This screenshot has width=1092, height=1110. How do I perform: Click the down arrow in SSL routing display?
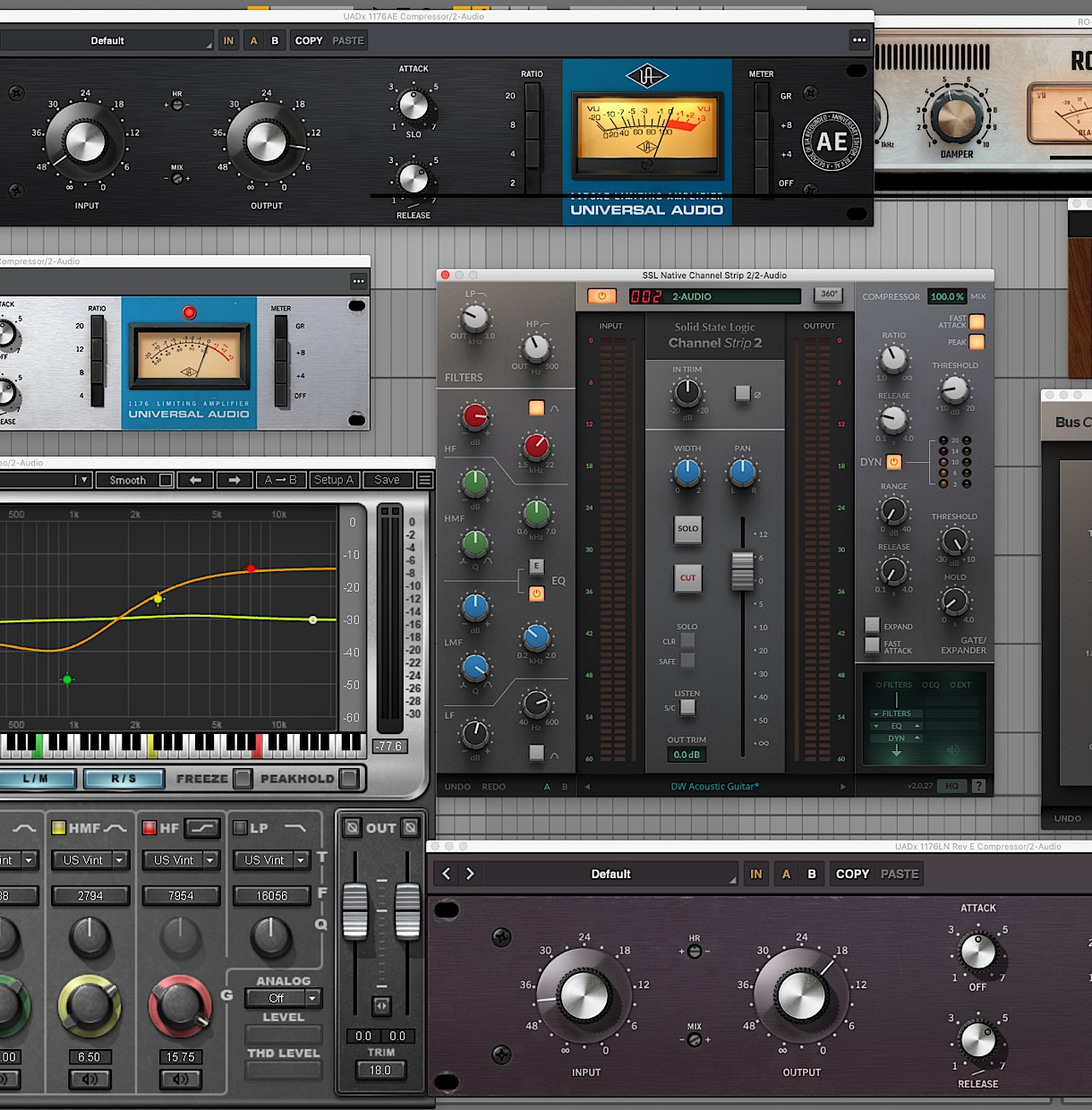[x=896, y=752]
